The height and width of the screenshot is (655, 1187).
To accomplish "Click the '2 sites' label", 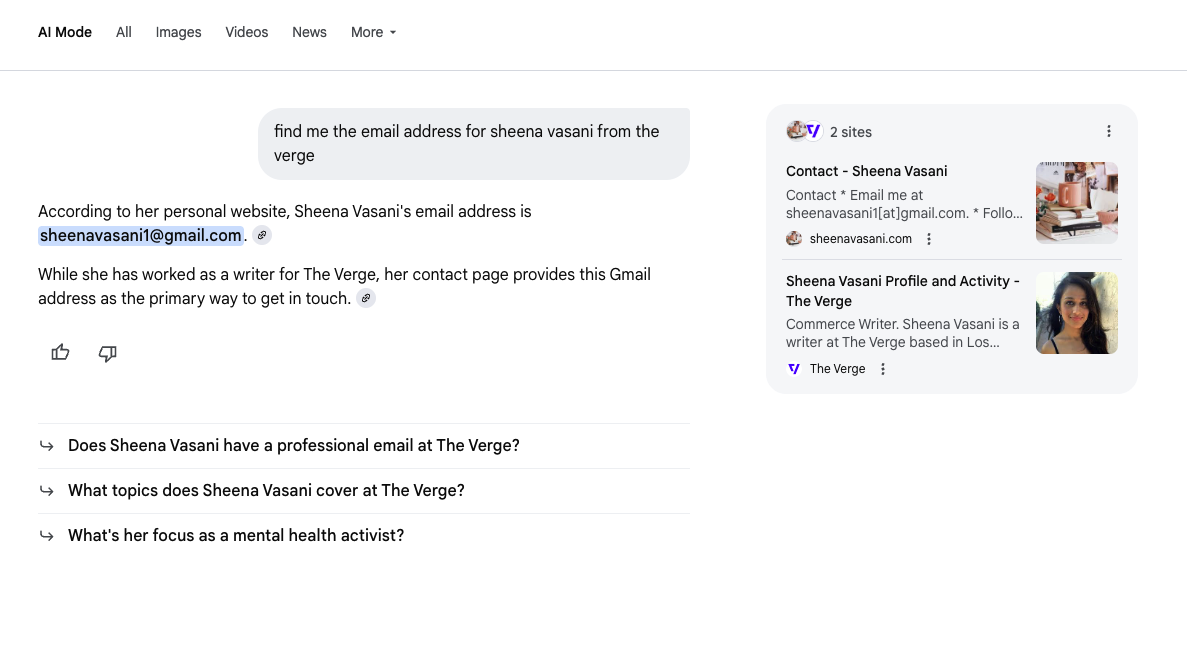I will coord(850,131).
